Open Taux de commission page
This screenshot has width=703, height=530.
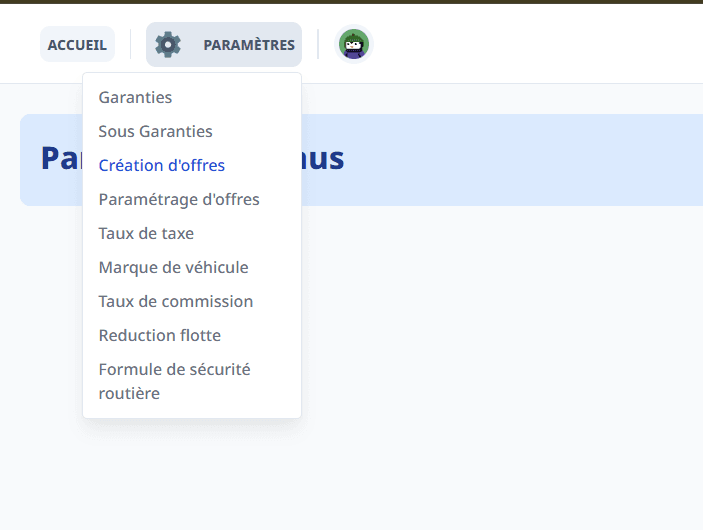pos(175,301)
